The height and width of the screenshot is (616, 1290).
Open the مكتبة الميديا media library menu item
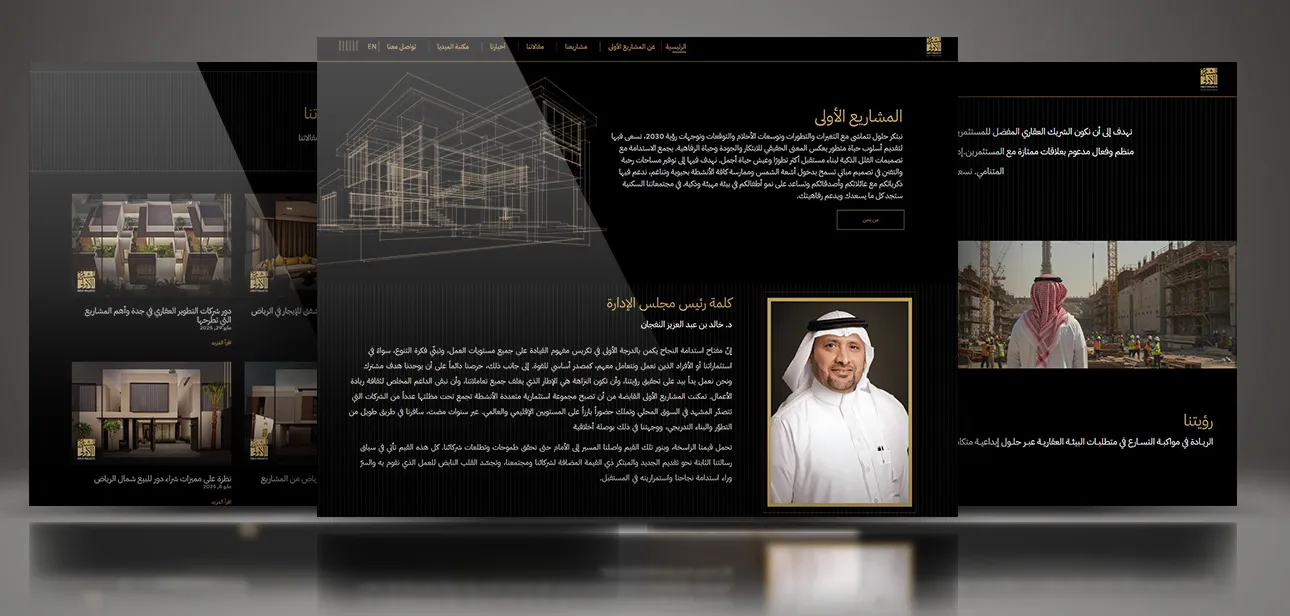coord(453,47)
